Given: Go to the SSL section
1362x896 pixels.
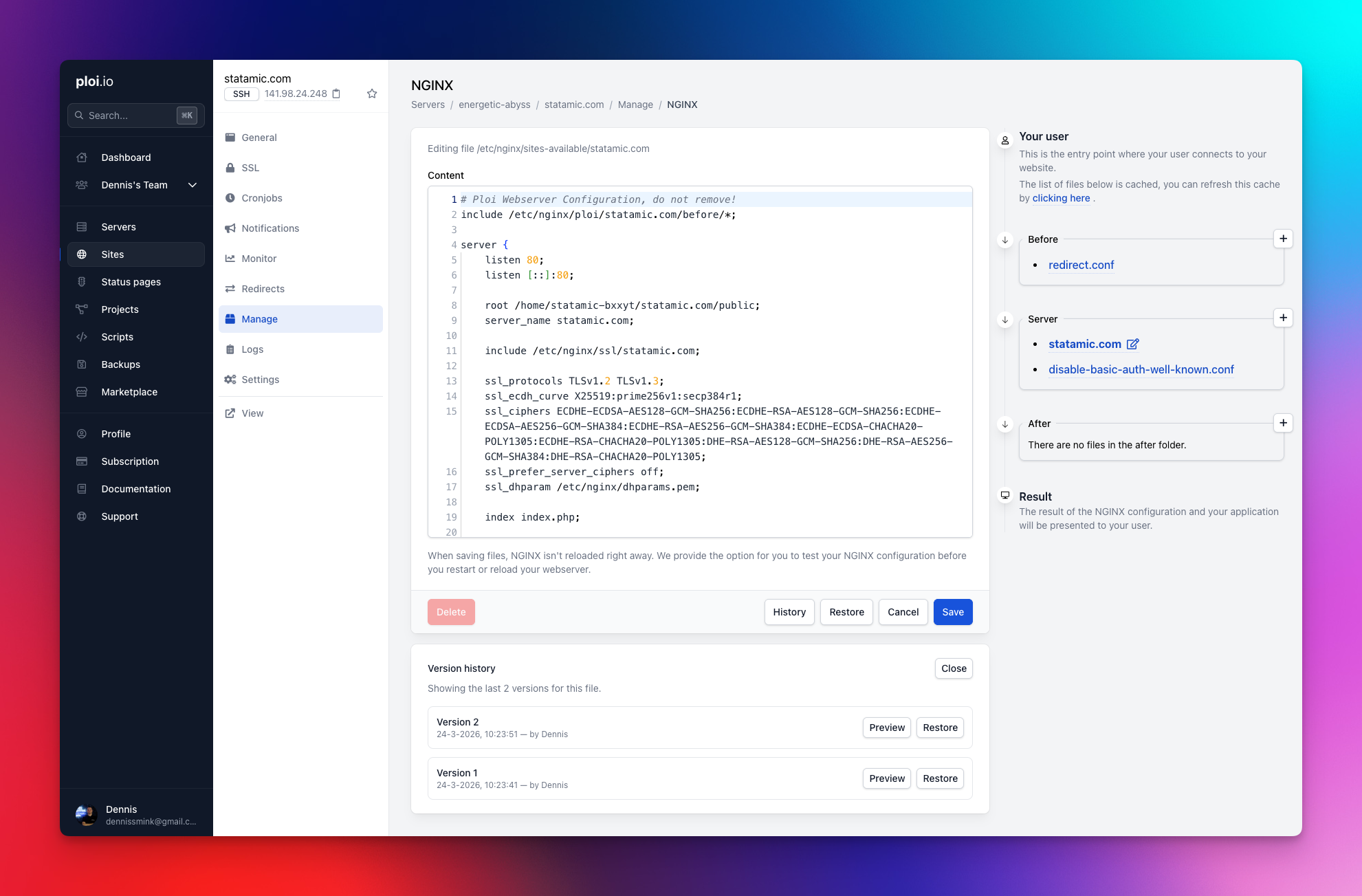Looking at the screenshot, I should click(x=250, y=168).
